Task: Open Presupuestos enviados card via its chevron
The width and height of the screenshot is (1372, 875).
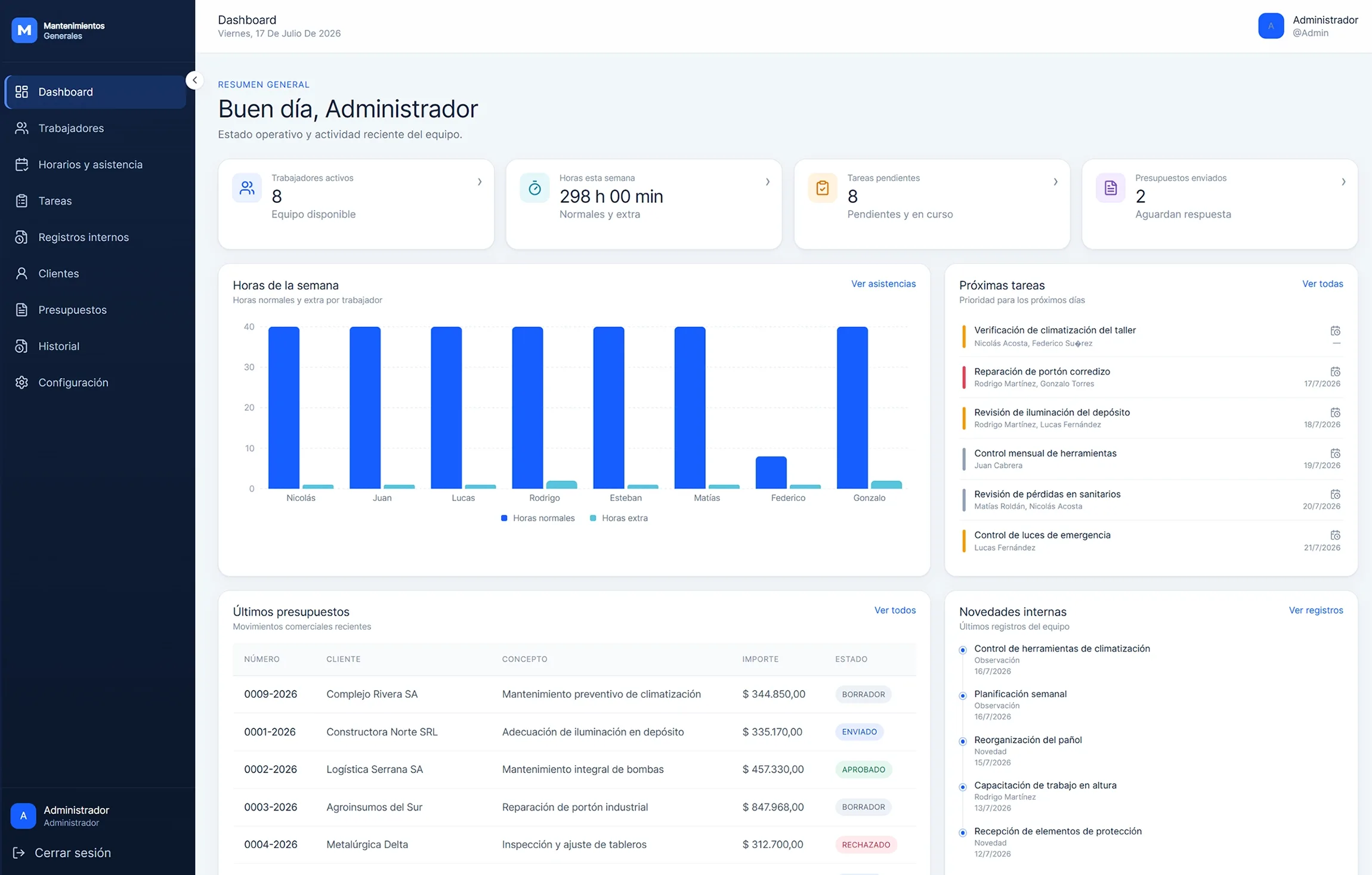Action: pyautogui.click(x=1343, y=182)
